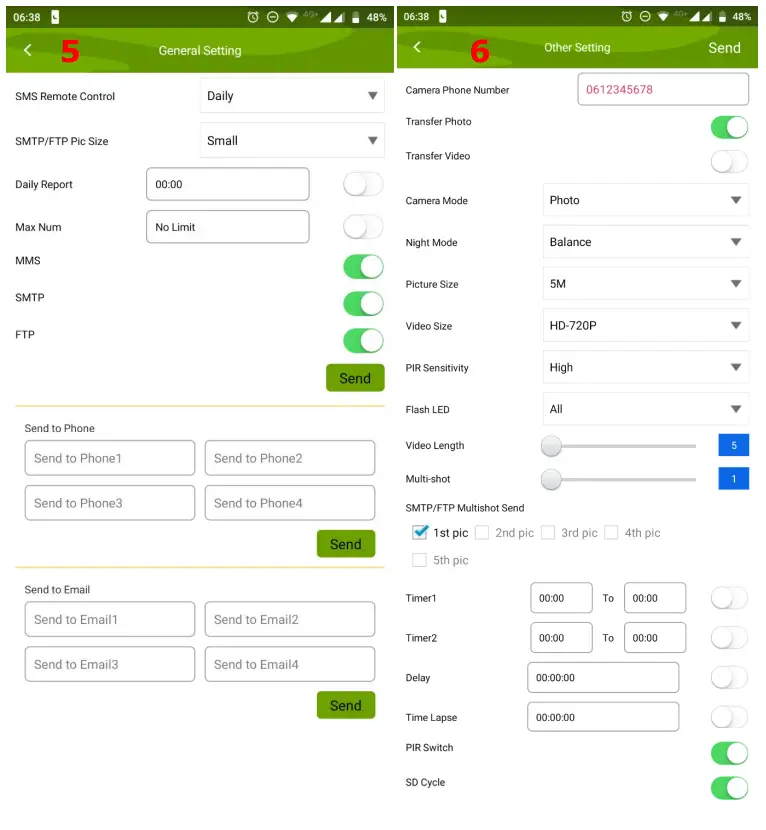
Task: Open SMS Remote Control dropdown showing Daily
Action: click(292, 96)
